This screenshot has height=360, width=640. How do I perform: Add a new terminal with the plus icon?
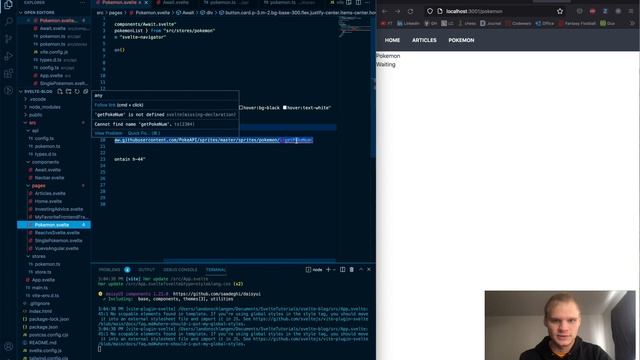(x=328, y=269)
